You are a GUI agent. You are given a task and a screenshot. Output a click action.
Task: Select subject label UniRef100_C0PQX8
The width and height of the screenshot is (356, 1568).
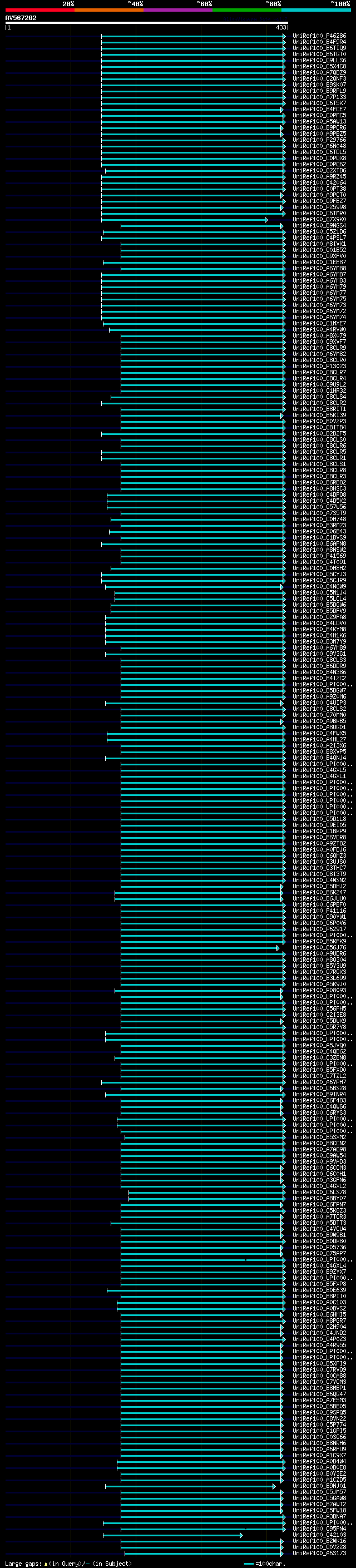coord(319,159)
